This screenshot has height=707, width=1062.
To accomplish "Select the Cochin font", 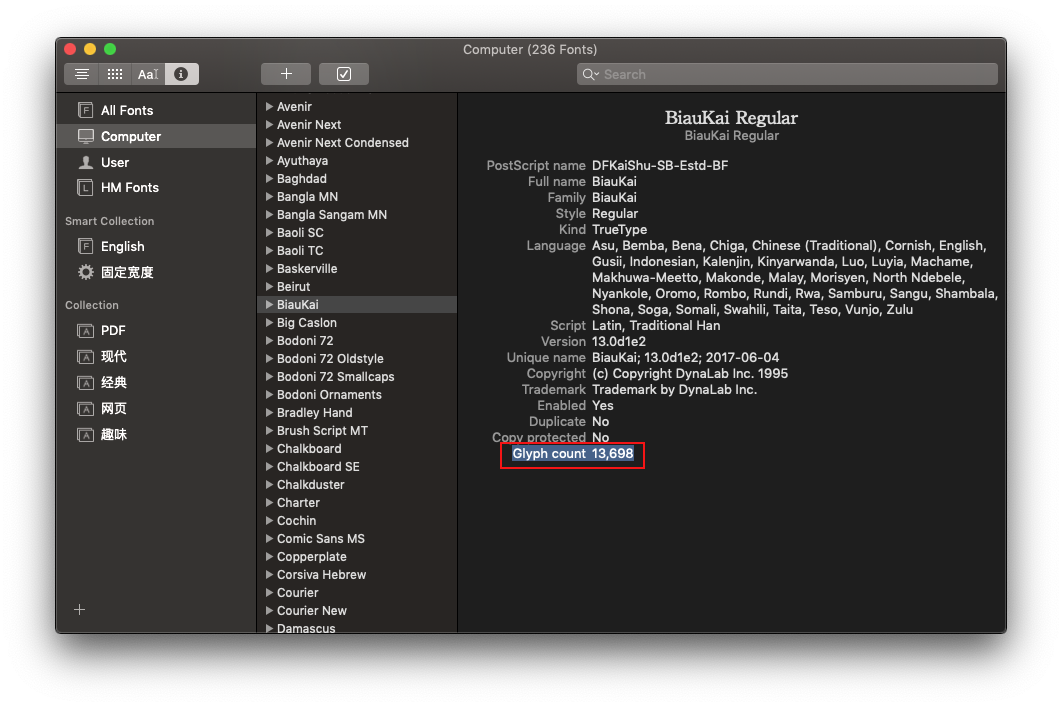I will pos(358,521).
